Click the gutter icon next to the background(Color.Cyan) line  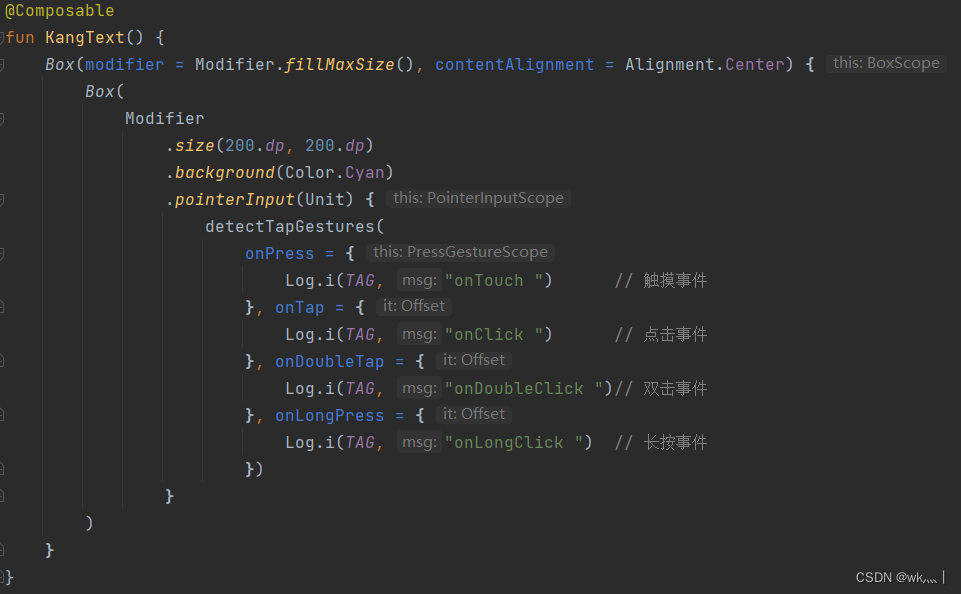[x=6, y=172]
